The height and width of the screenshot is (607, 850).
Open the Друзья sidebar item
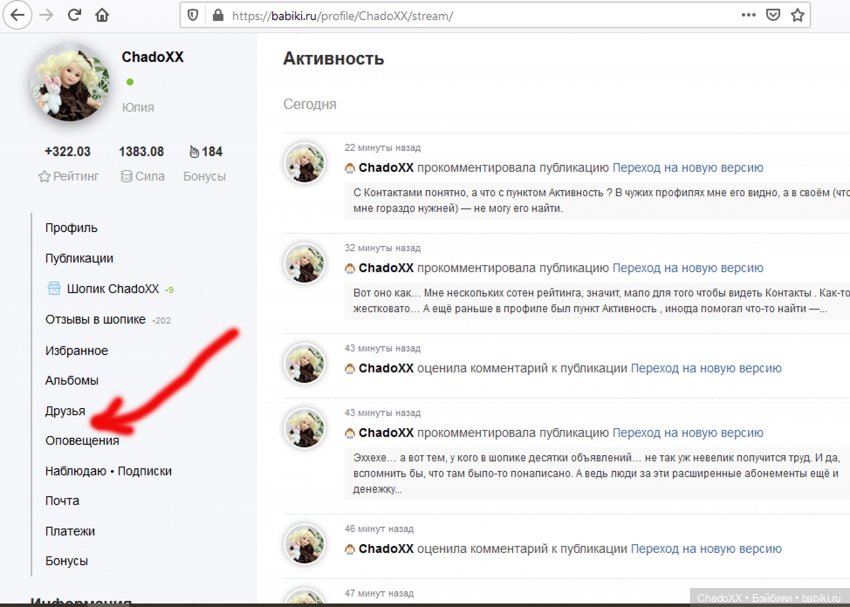coord(65,411)
